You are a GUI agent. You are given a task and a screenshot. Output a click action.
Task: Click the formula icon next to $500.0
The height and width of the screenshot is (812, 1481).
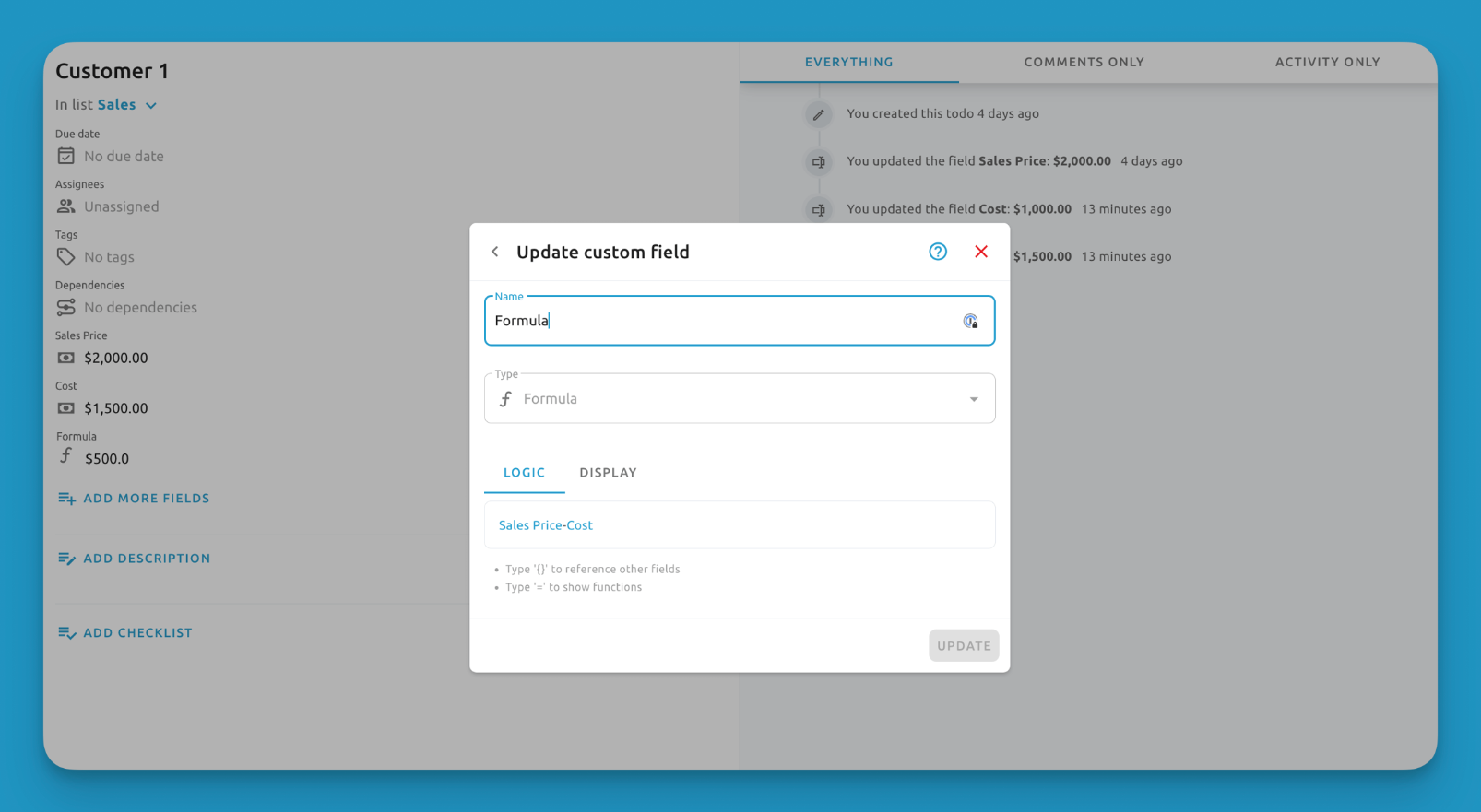point(66,457)
